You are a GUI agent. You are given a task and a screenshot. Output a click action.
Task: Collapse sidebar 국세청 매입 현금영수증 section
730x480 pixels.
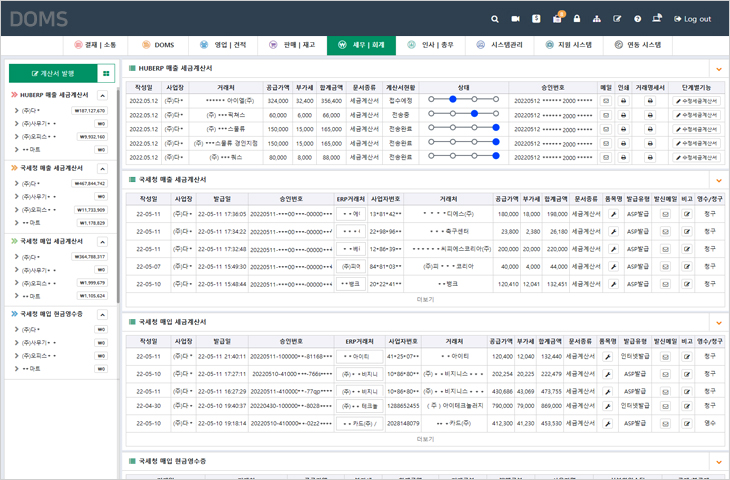point(102,315)
